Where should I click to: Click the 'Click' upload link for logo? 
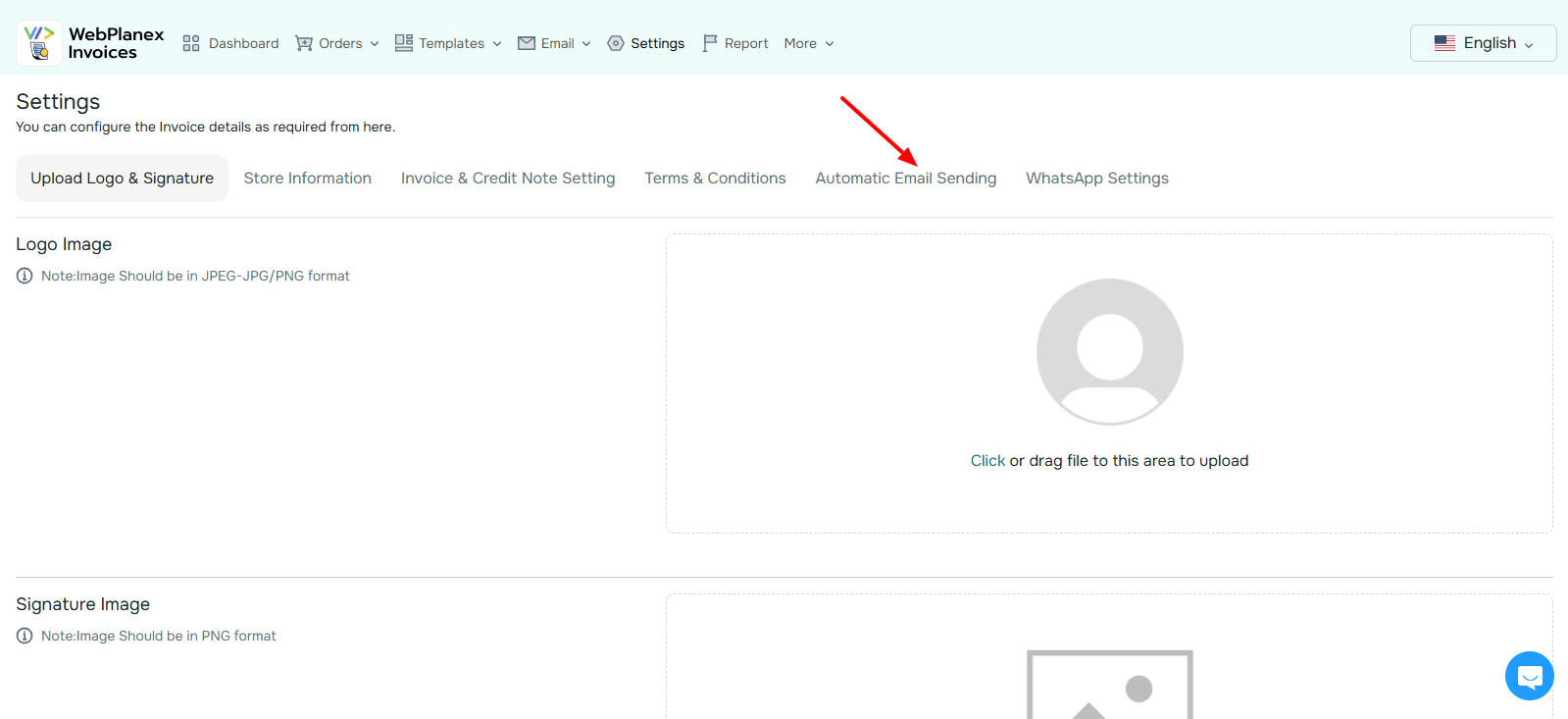point(987,461)
